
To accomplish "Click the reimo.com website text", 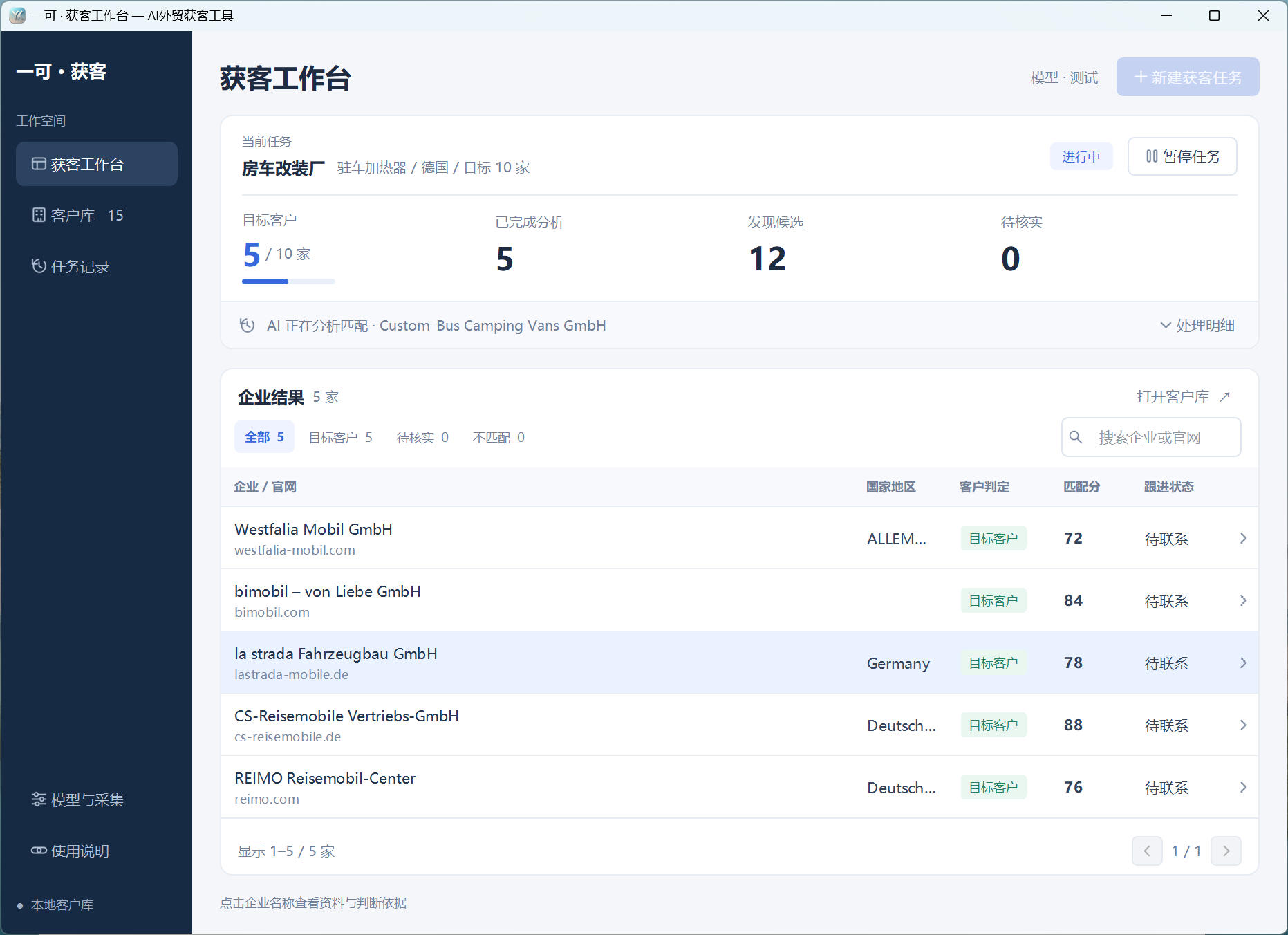I will pyautogui.click(x=267, y=799).
